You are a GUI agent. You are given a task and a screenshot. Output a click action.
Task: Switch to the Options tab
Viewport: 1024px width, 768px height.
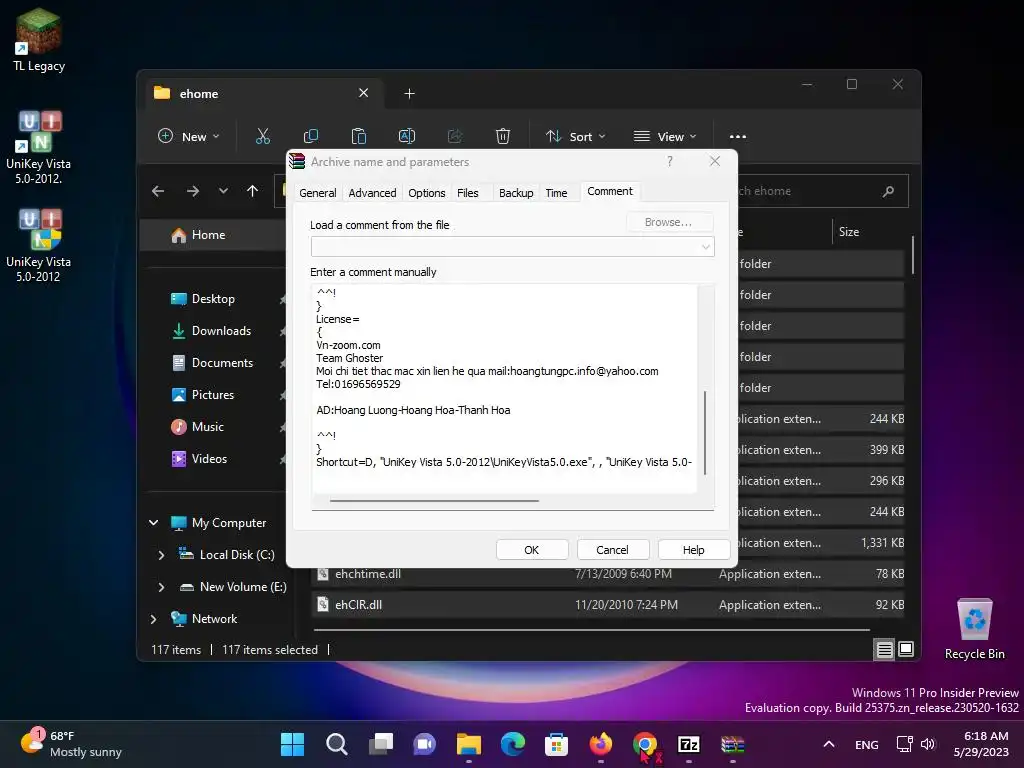point(426,193)
